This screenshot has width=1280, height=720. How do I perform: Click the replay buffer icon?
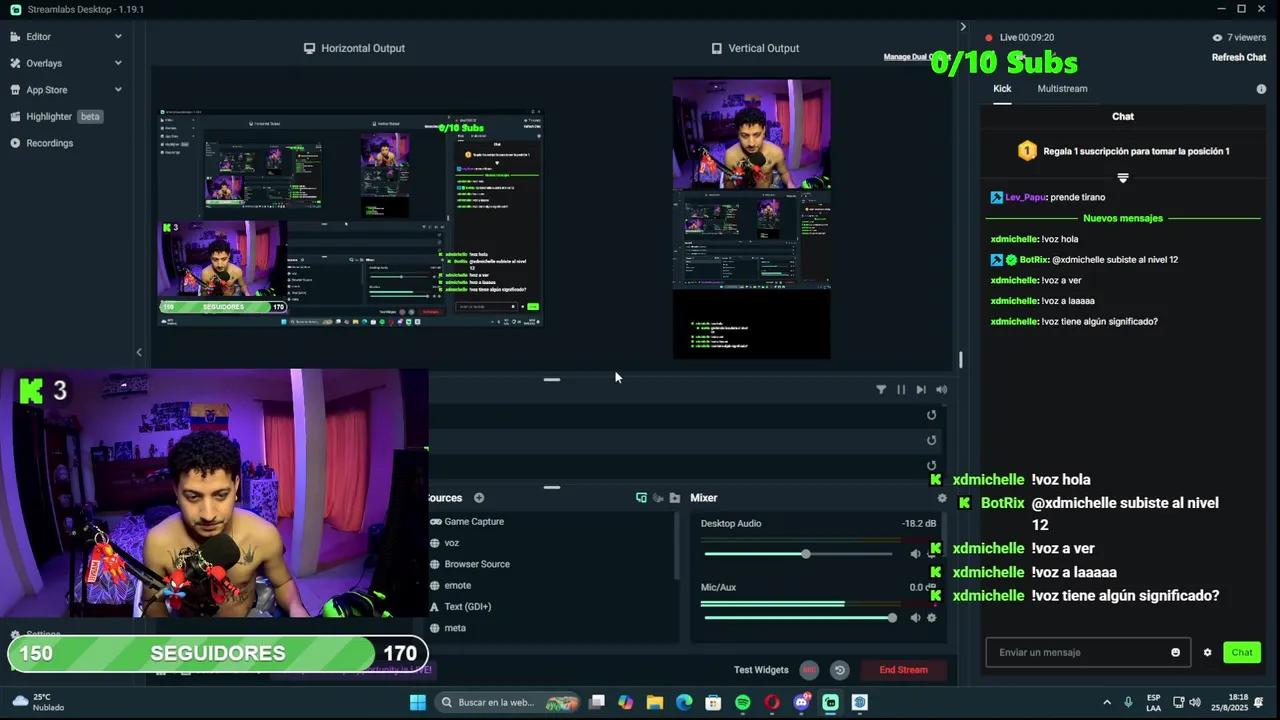coord(839,670)
